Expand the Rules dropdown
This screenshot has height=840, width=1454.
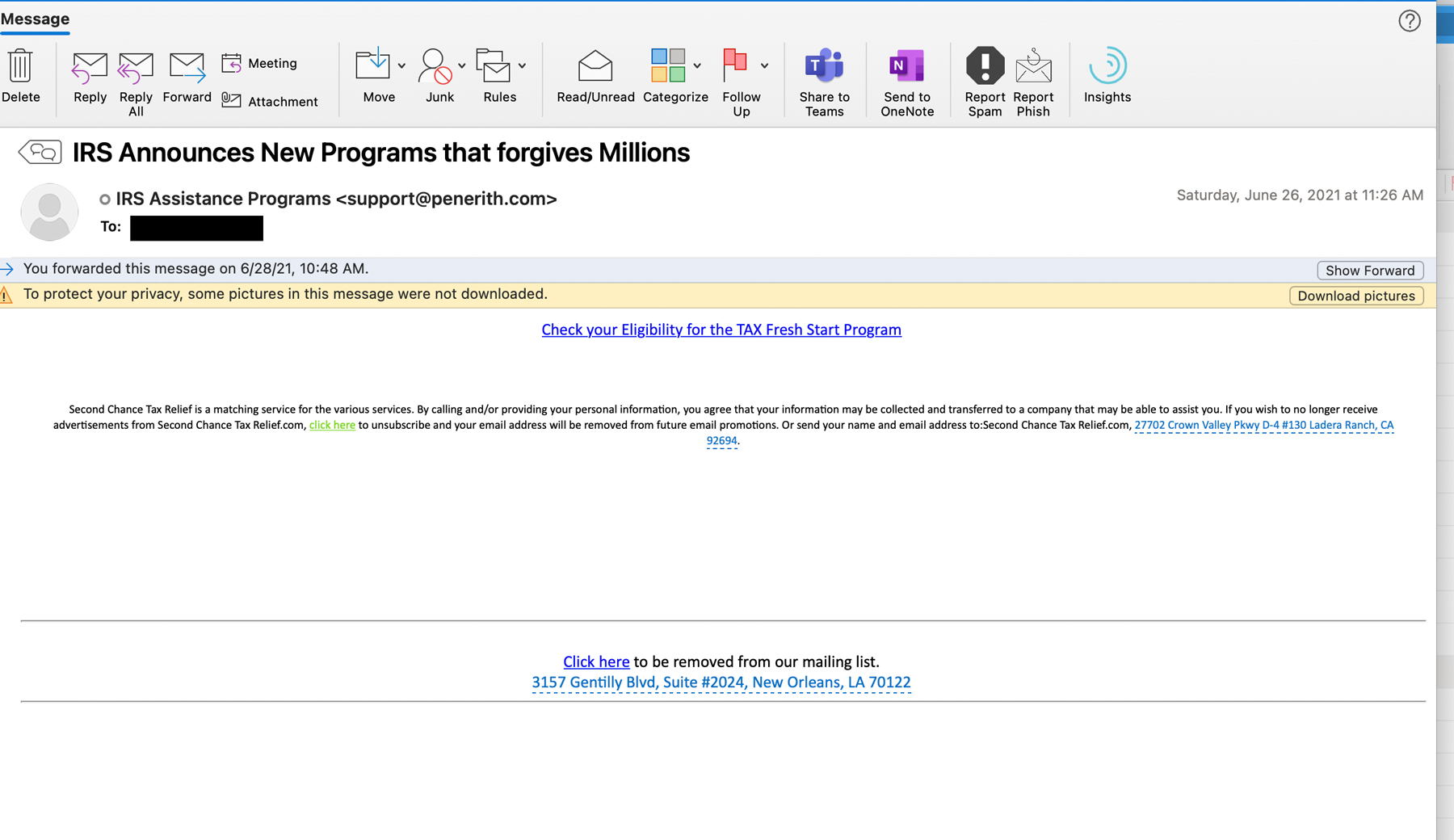pyautogui.click(x=522, y=66)
